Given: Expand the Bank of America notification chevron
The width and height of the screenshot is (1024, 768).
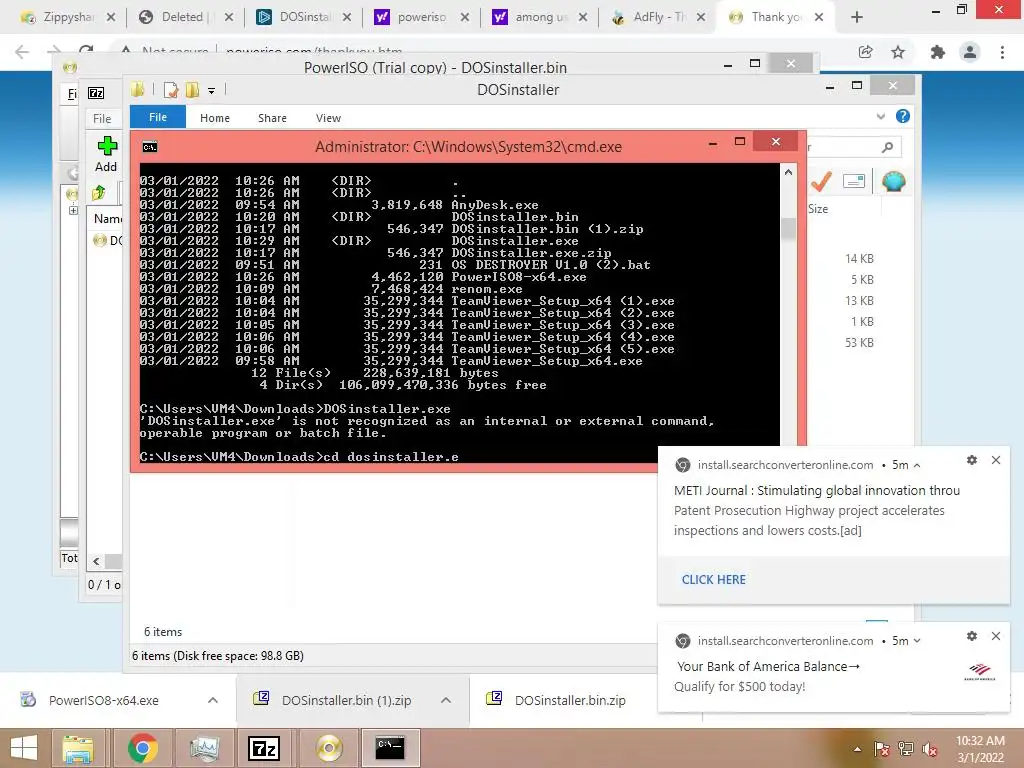Looking at the screenshot, I should tap(917, 641).
